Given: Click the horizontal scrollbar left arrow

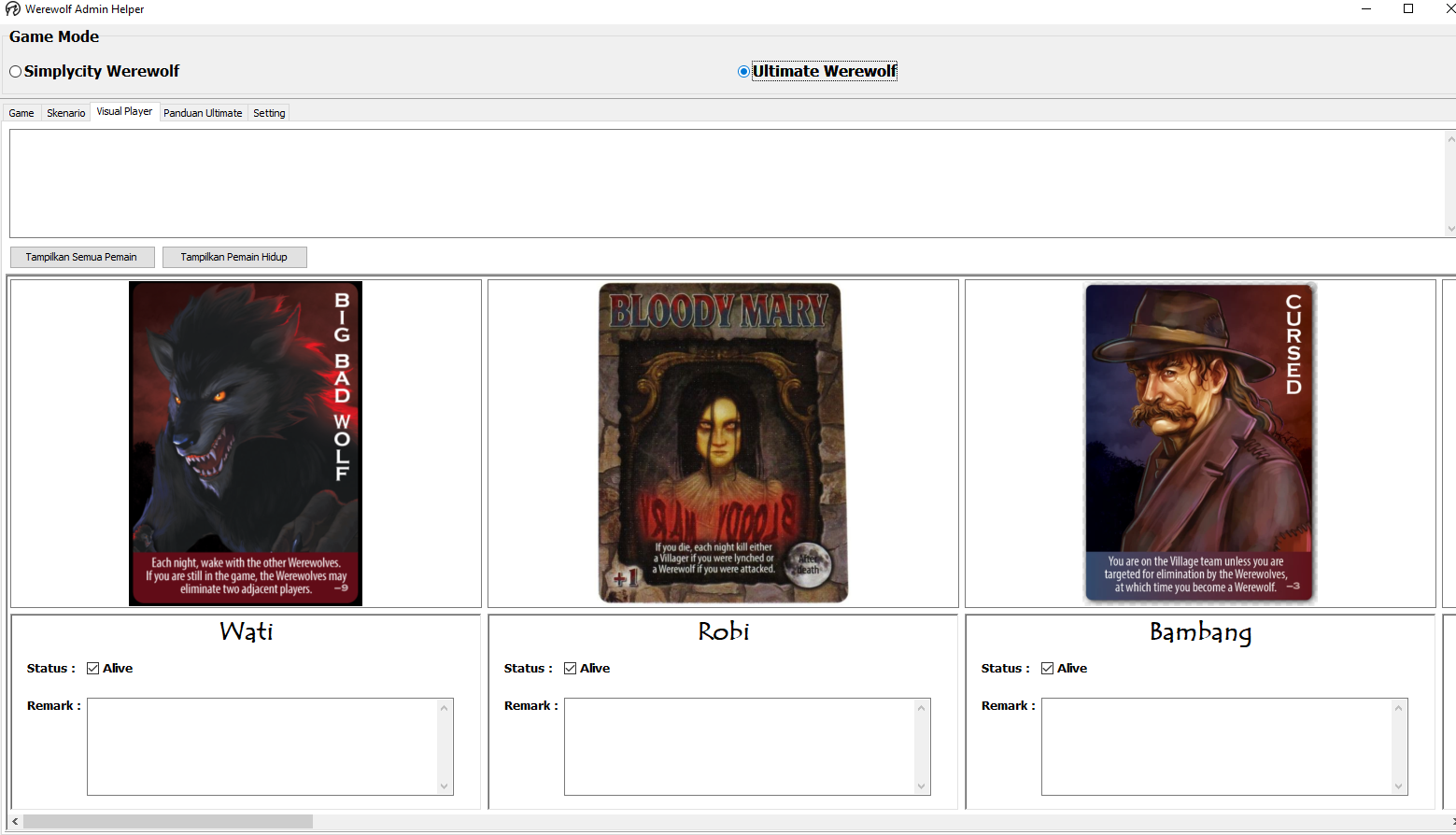Looking at the screenshot, I should pyautogui.click(x=15, y=822).
